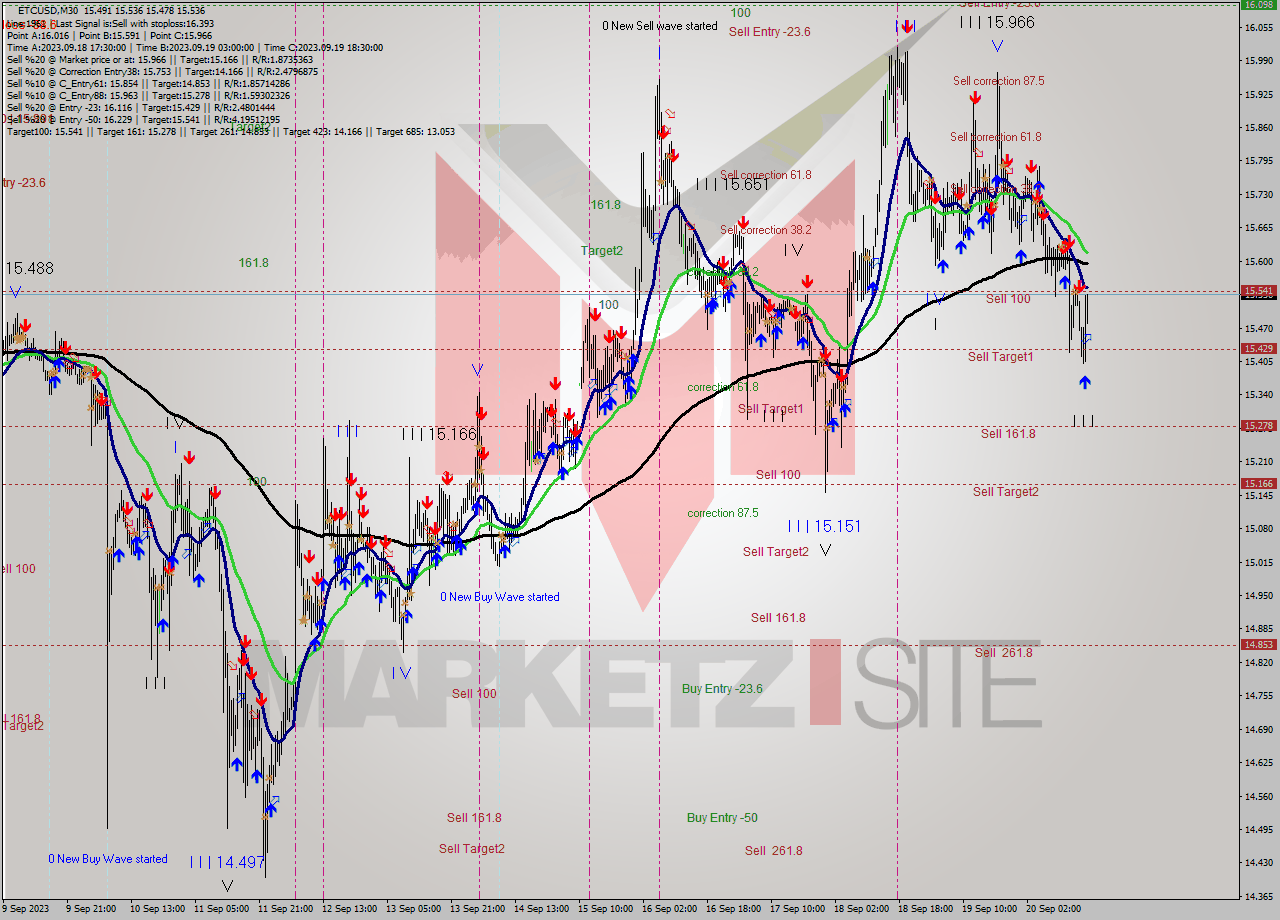Click the 15.340 price axis value
Screen dimensions: 1280x920
click(x=1258, y=395)
